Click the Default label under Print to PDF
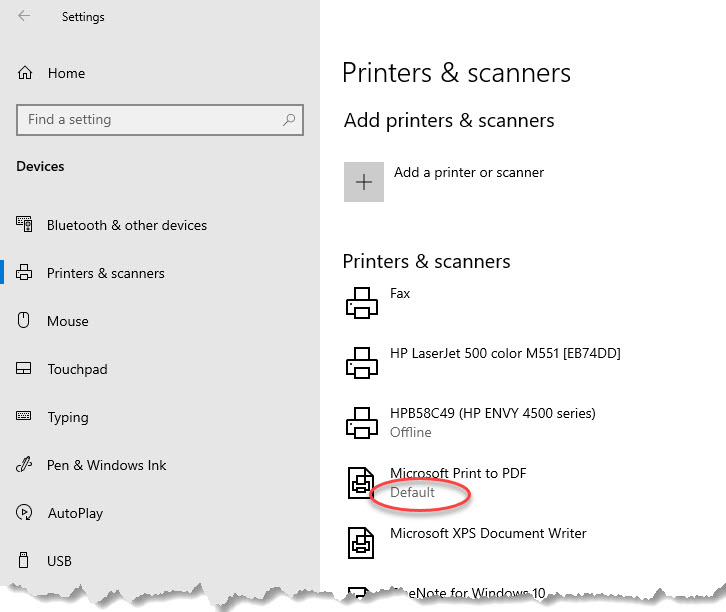 pyautogui.click(x=412, y=492)
